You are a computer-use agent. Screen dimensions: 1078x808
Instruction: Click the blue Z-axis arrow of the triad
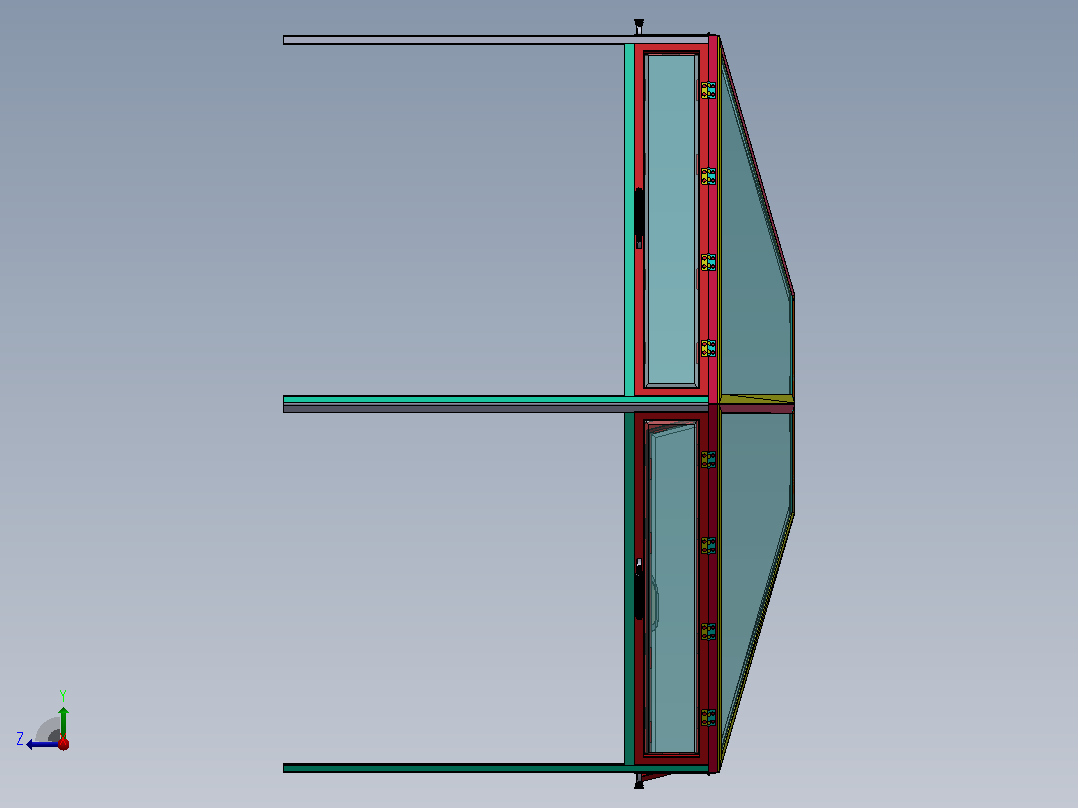[41, 744]
